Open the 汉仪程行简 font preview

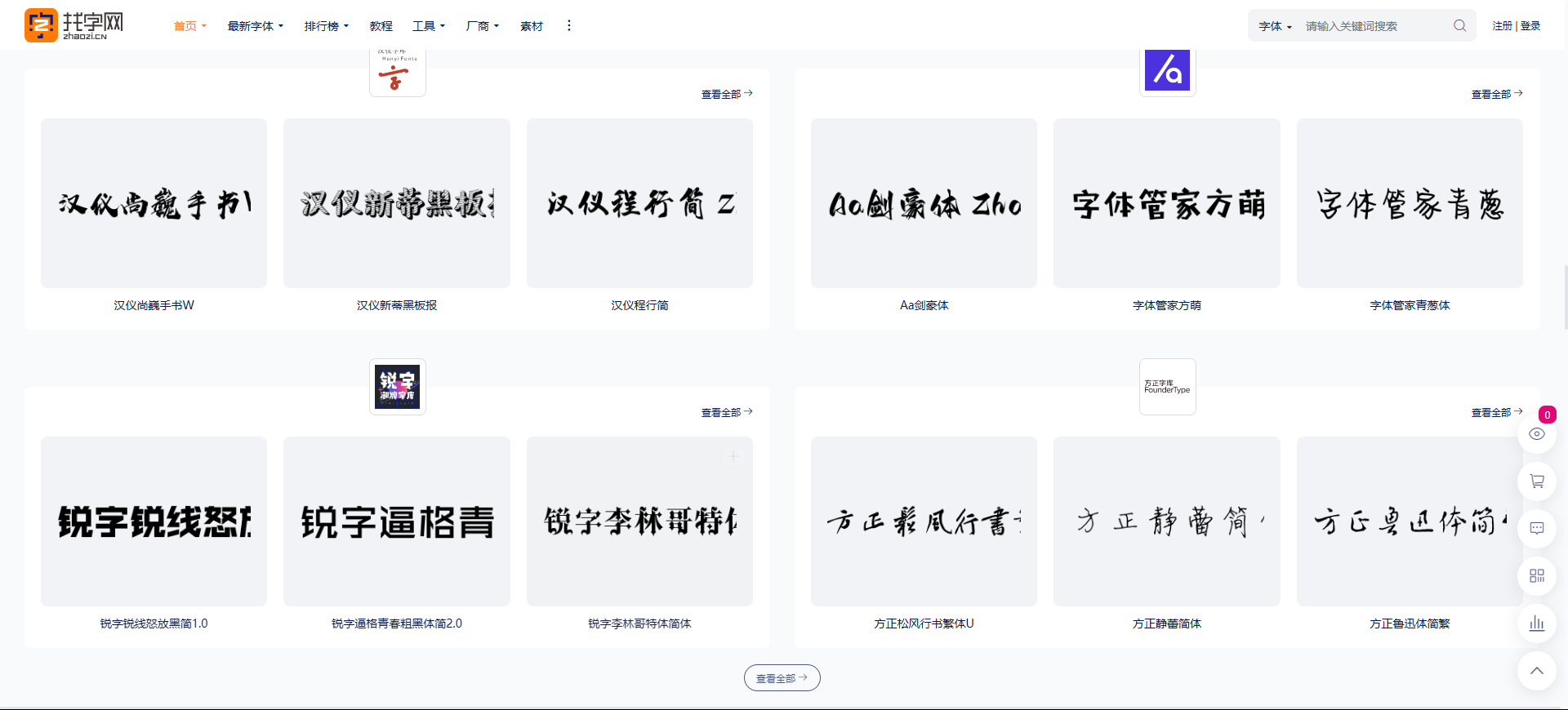coord(640,203)
